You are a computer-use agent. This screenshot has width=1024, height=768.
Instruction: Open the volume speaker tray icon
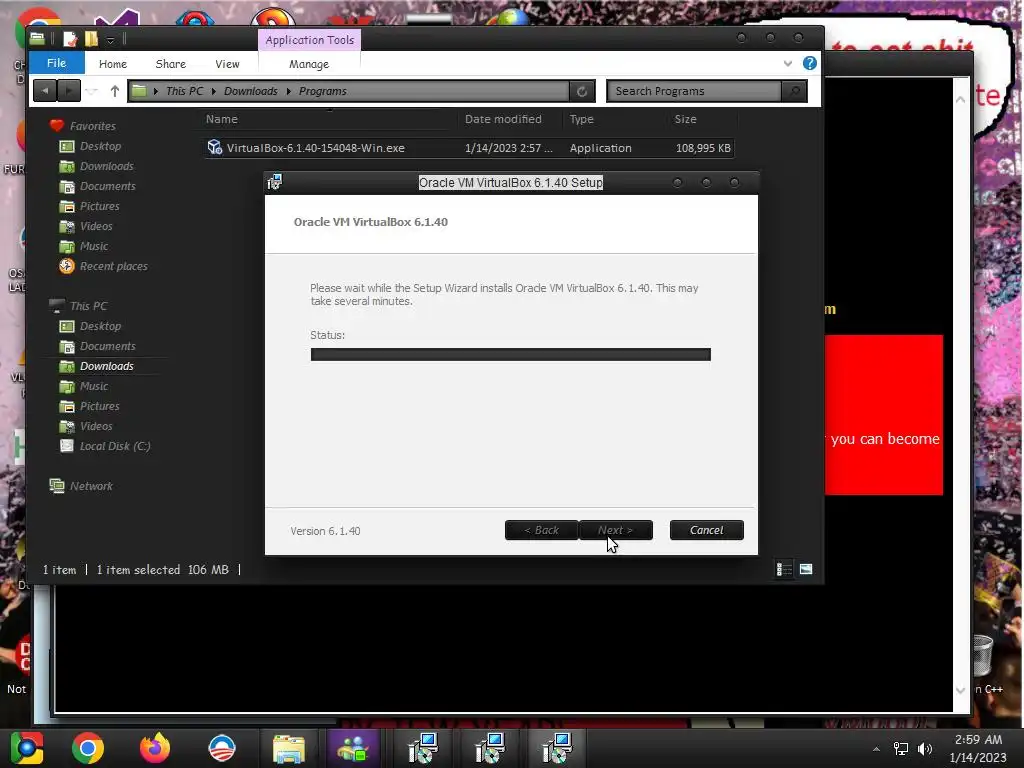click(925, 749)
